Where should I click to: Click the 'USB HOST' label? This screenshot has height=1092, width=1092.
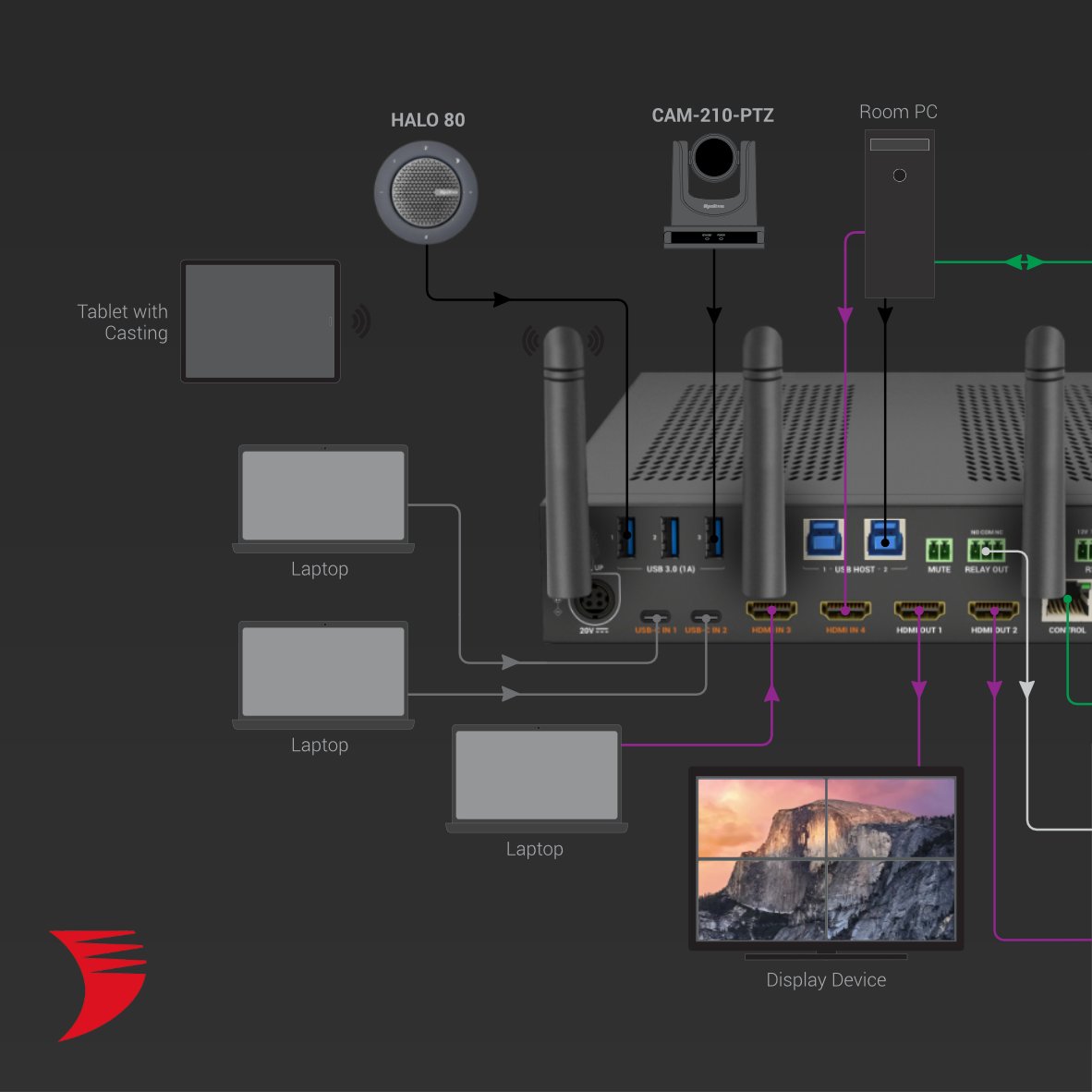pyautogui.click(x=855, y=569)
